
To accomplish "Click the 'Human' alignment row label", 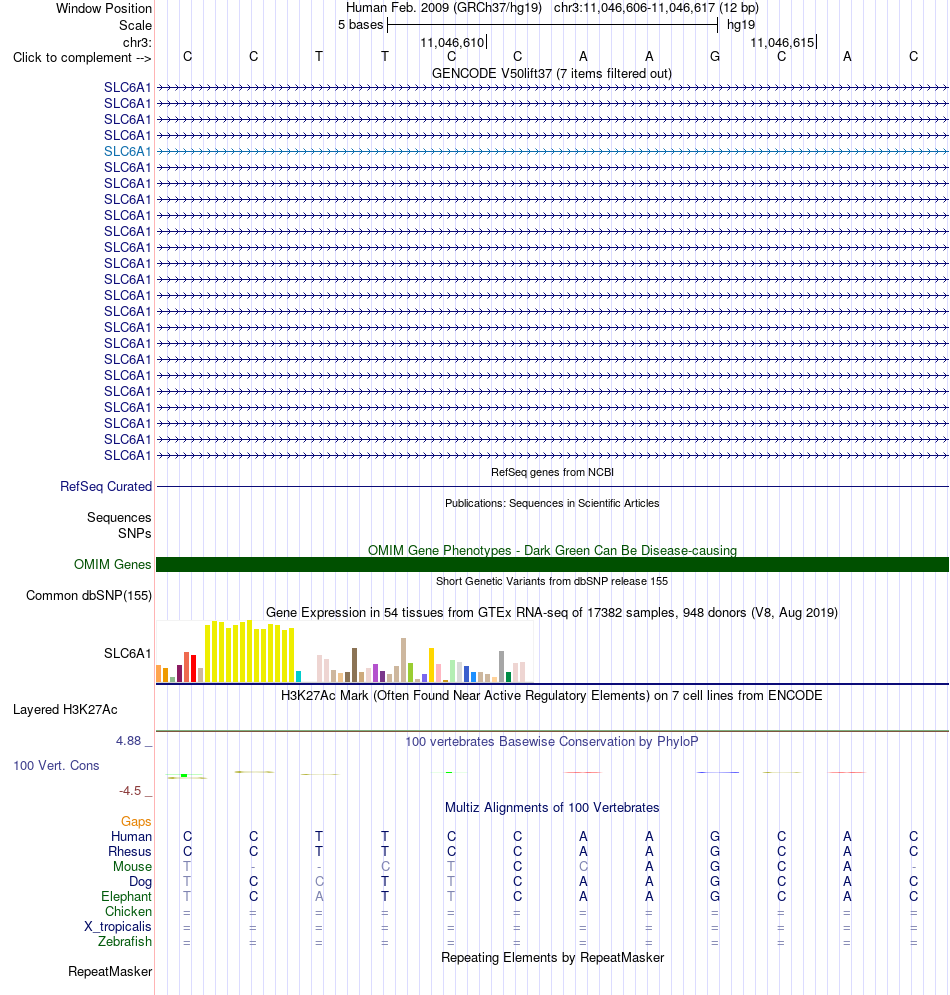I will [131, 836].
